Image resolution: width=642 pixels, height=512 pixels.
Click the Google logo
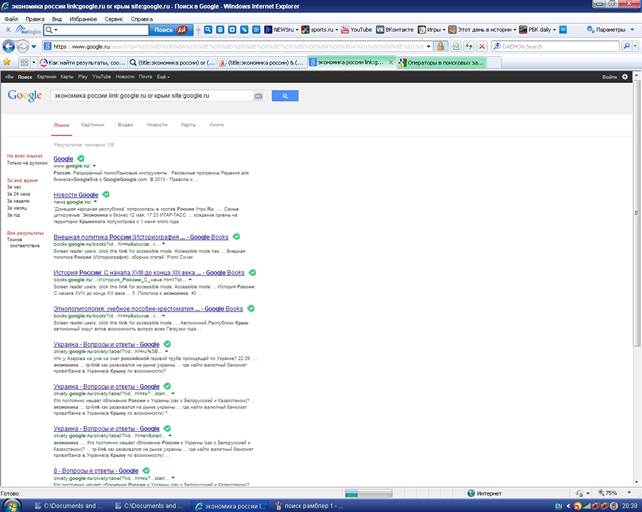(x=25, y=95)
